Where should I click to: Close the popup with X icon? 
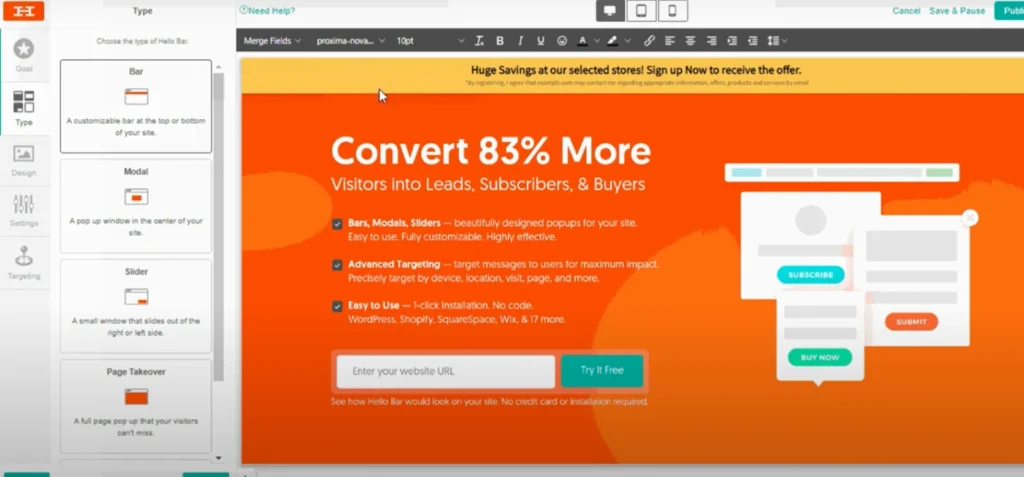pos(970,218)
